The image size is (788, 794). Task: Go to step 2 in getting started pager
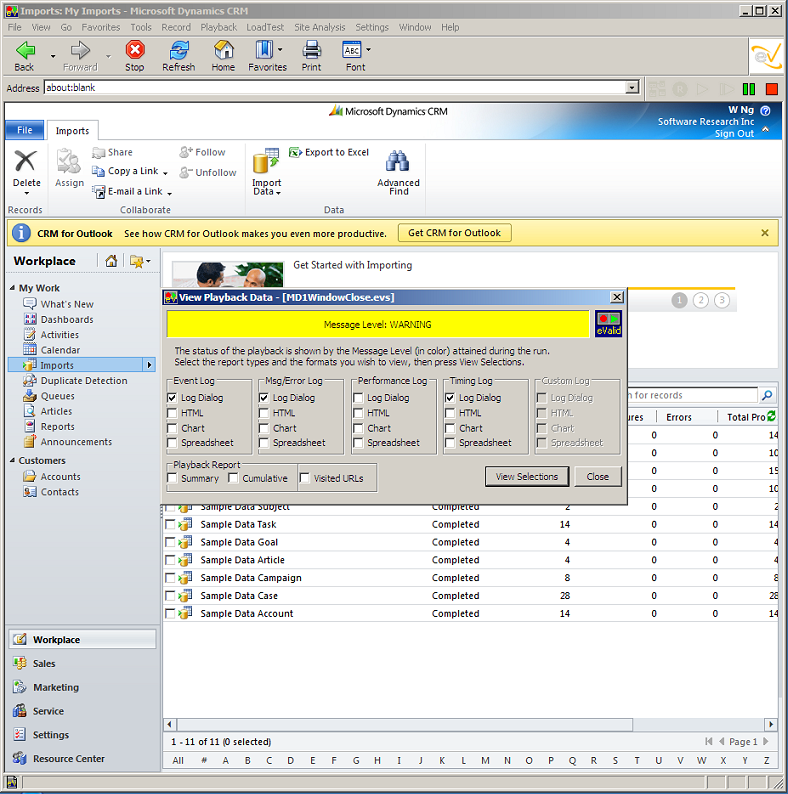pyautogui.click(x=701, y=300)
